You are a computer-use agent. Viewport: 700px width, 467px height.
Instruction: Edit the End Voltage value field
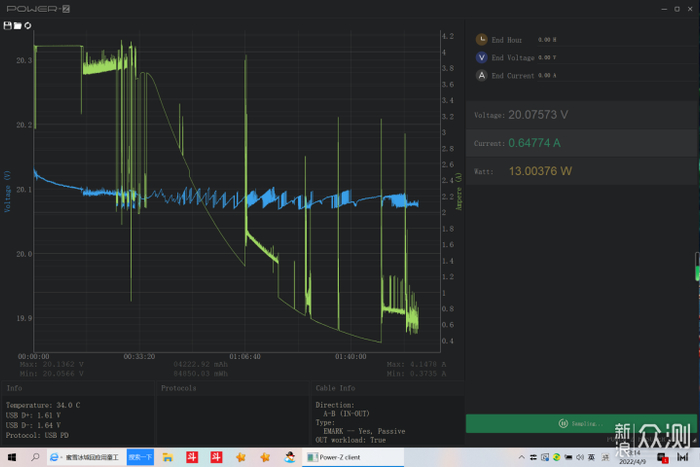[x=547, y=58]
